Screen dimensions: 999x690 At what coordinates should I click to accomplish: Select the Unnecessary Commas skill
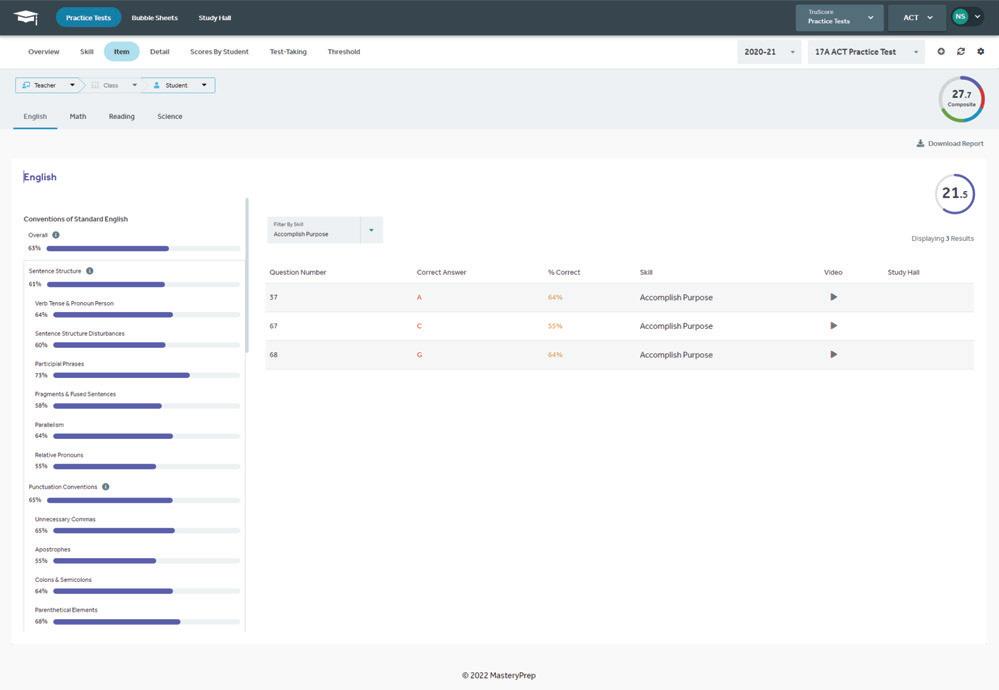coord(65,519)
